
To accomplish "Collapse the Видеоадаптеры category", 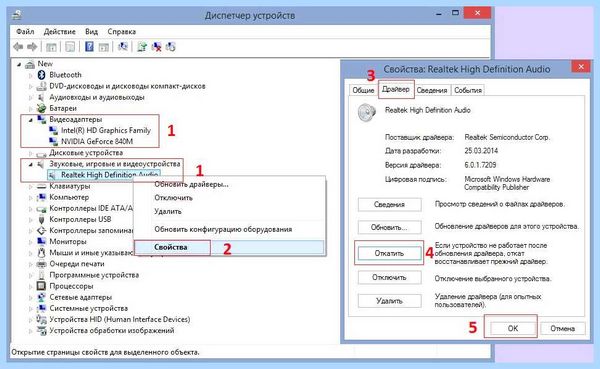I will [31, 120].
